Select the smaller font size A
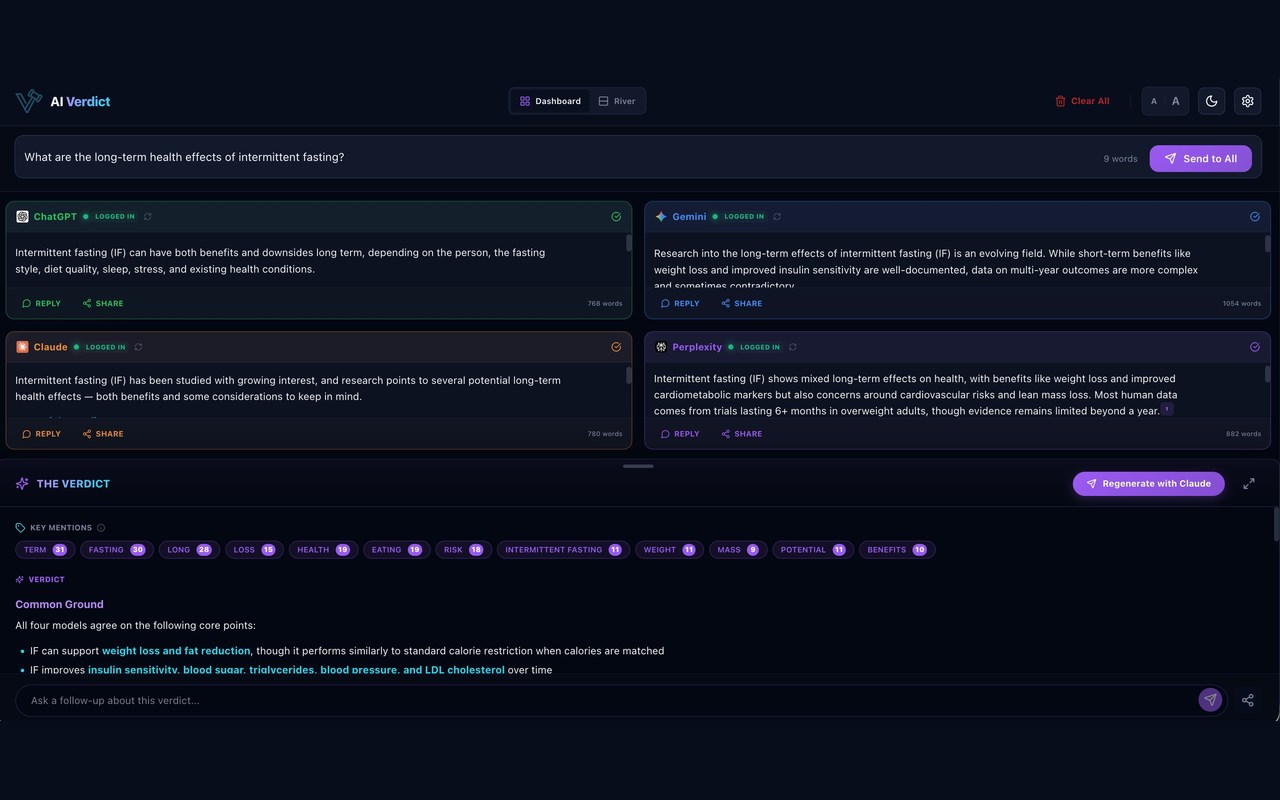The height and width of the screenshot is (800, 1280). (x=1154, y=101)
